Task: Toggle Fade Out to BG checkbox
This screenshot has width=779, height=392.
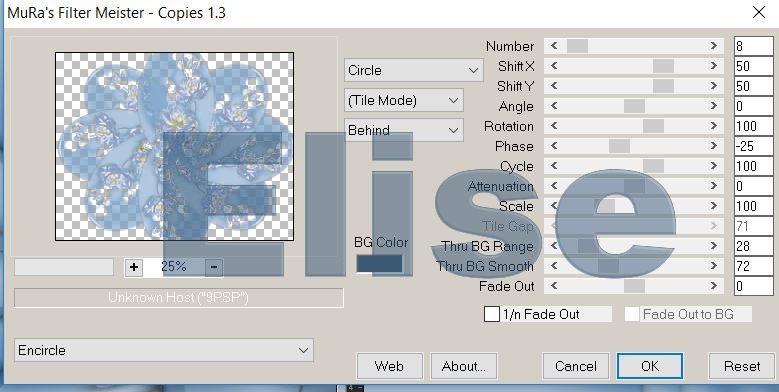Action: pos(632,314)
